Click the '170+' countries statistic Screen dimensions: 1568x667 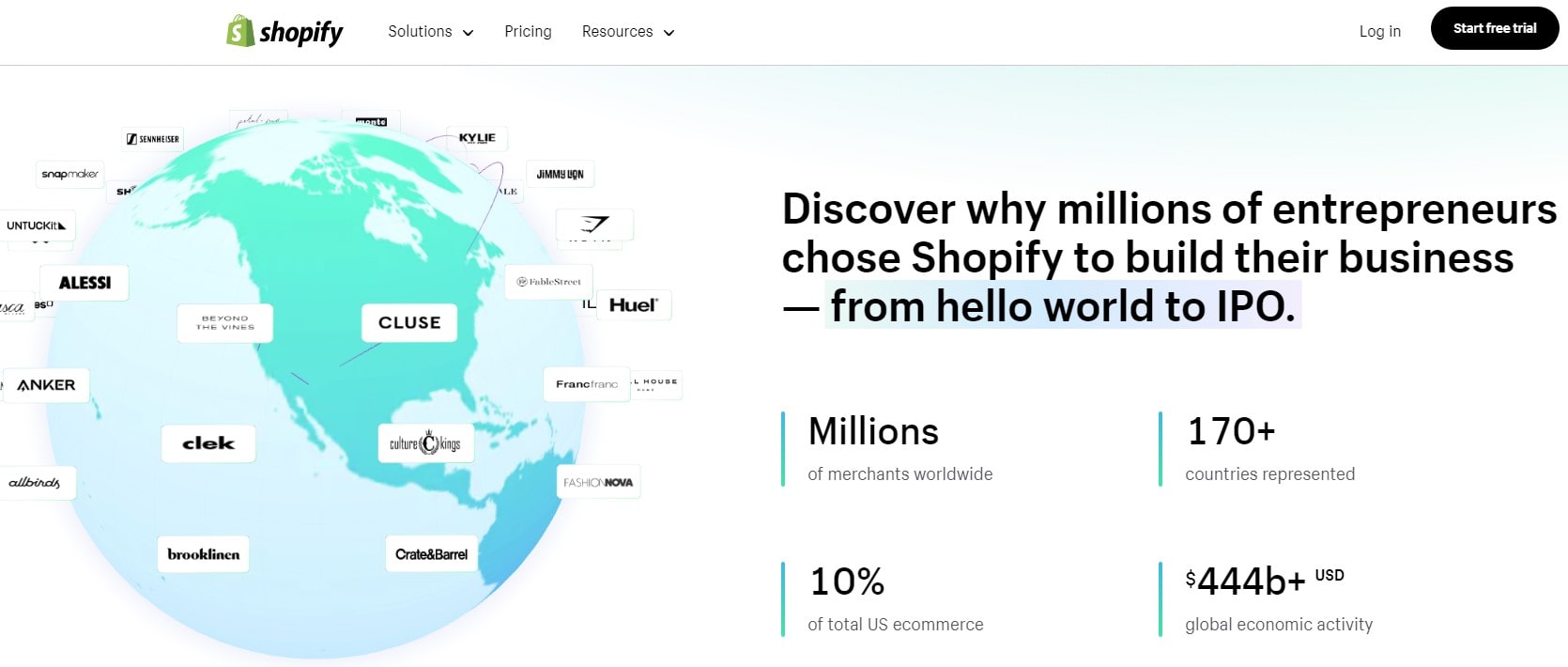coord(1231,431)
